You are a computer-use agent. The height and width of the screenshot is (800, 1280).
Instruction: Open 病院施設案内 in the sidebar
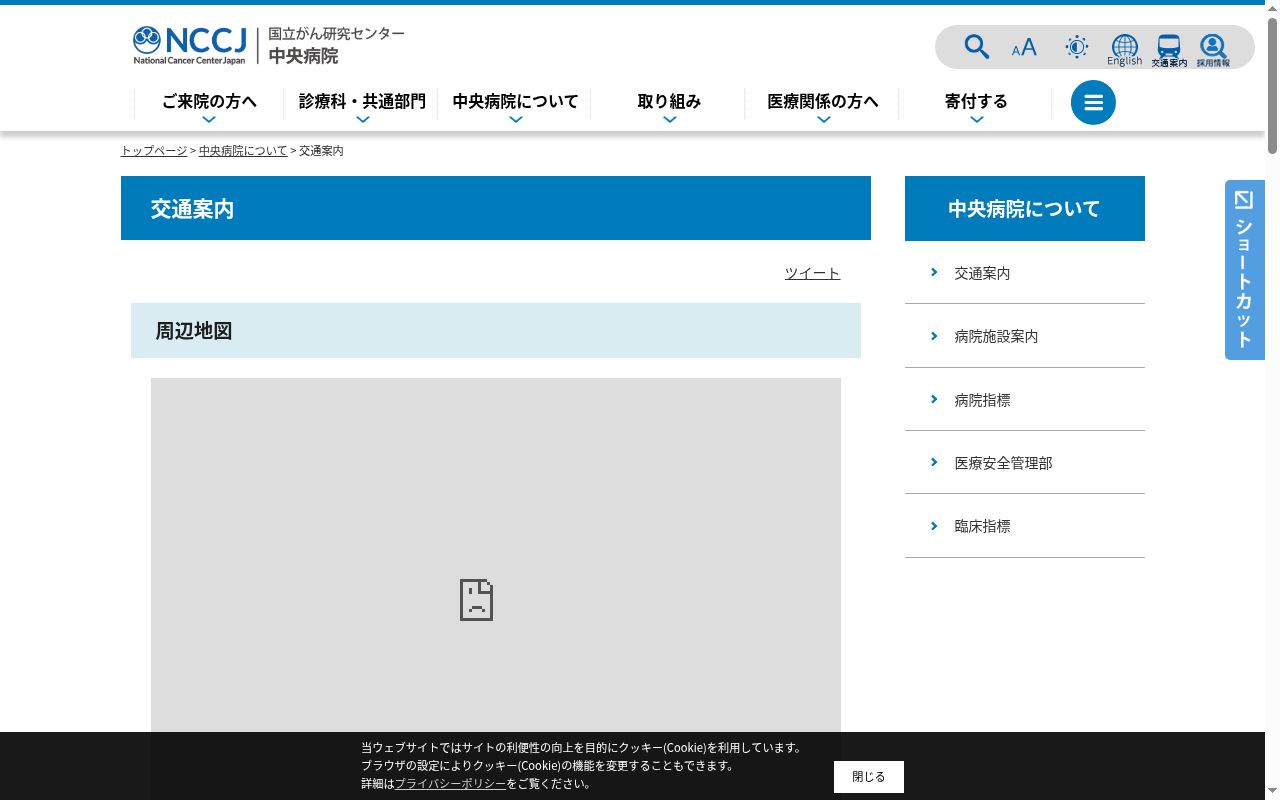1025,336
